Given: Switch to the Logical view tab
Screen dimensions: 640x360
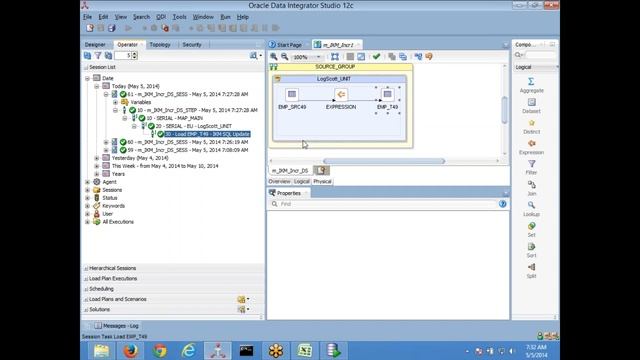Looking at the screenshot, I should click(301, 181).
